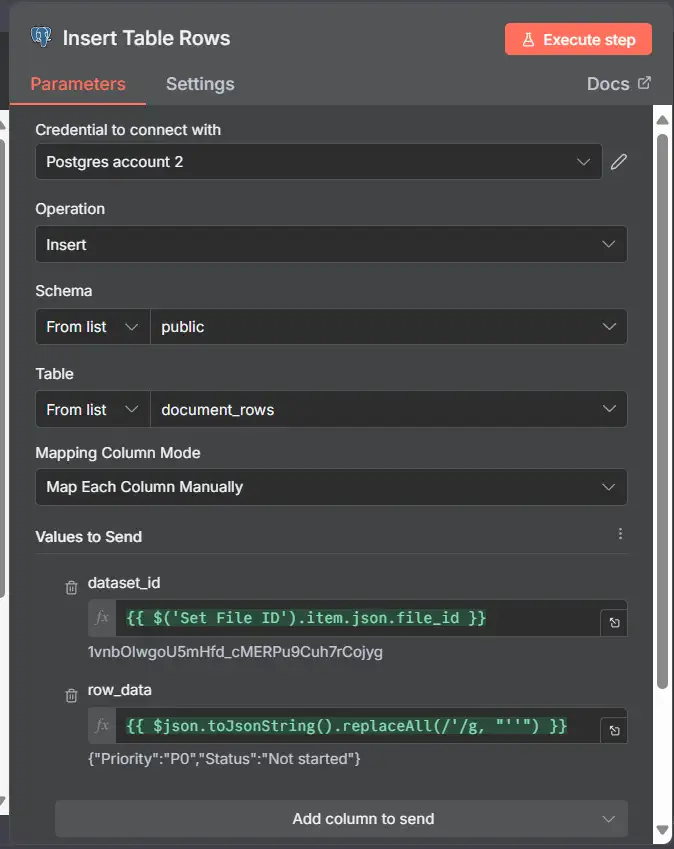
Task: Open the node documentation via Docs link
Action: coord(610,83)
